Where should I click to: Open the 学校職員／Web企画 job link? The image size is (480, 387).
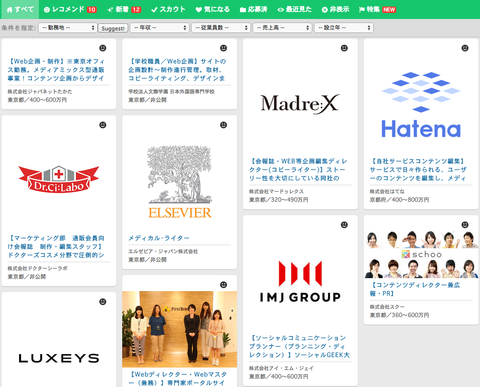point(177,70)
